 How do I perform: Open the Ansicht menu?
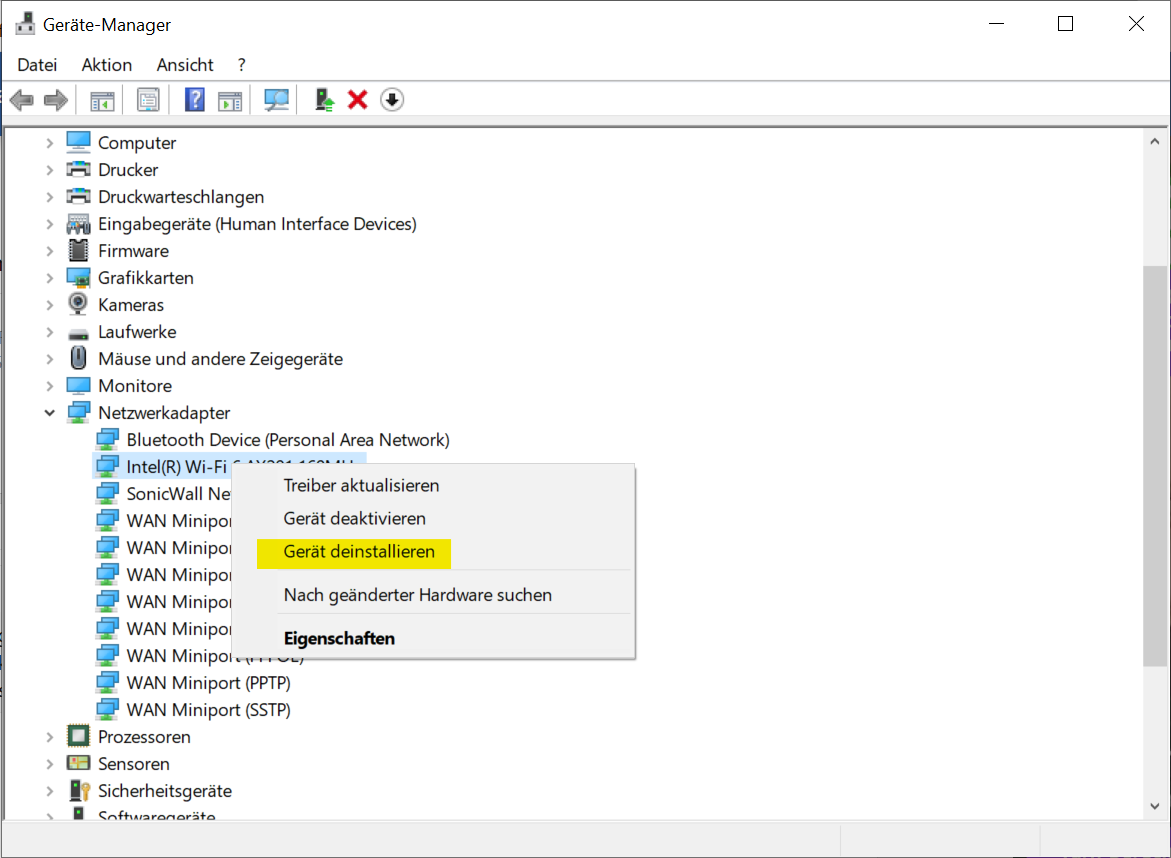[185, 65]
